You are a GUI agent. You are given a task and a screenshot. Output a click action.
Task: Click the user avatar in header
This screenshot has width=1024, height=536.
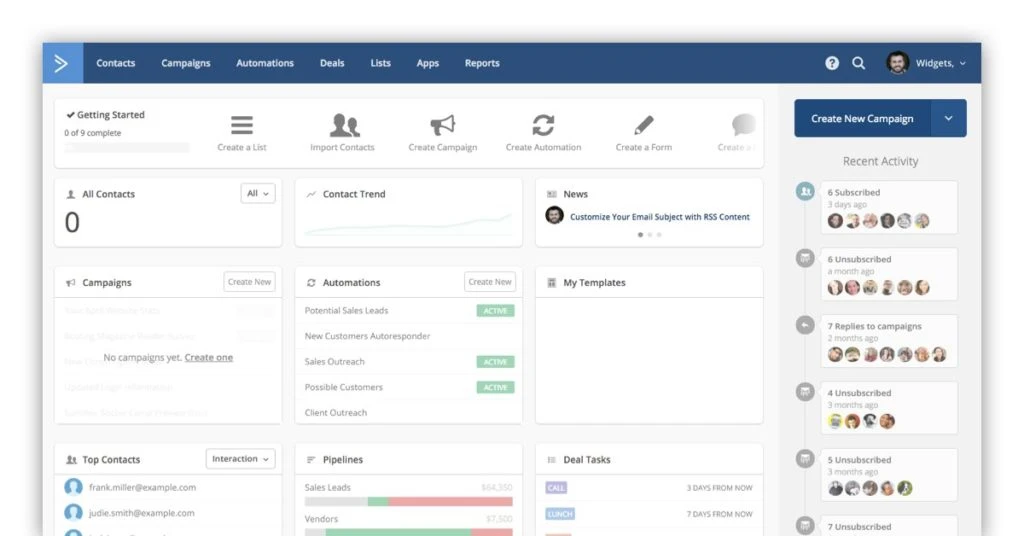pos(897,63)
